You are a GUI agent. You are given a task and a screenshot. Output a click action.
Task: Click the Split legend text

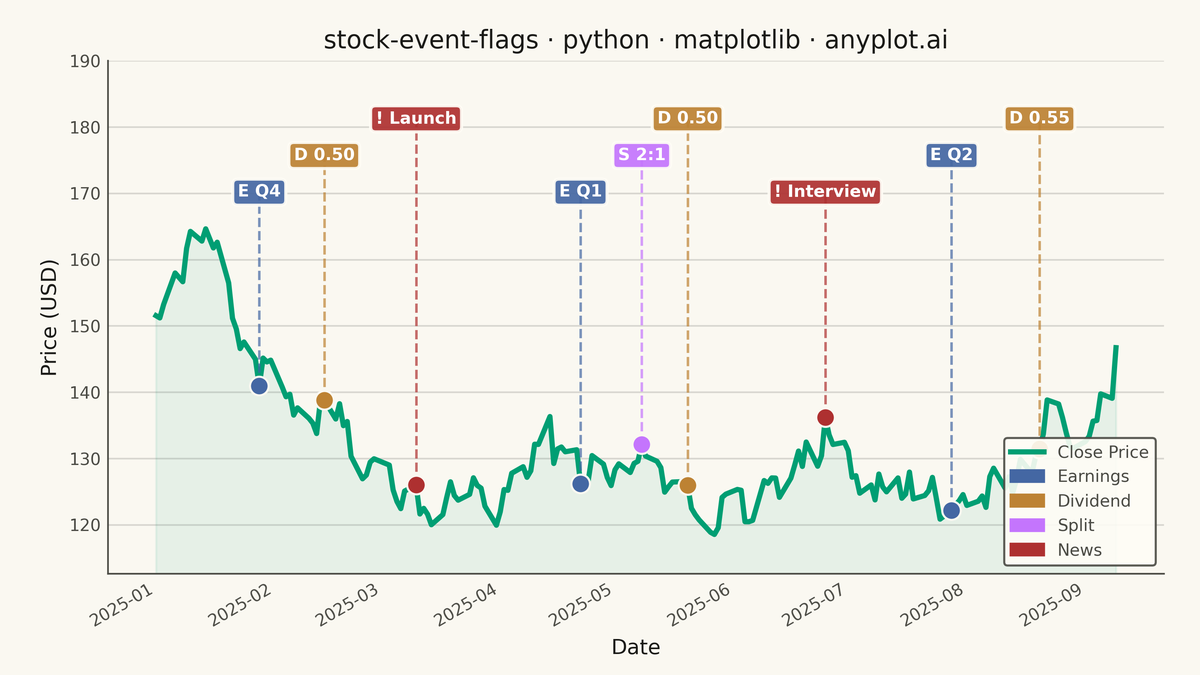coord(1076,526)
